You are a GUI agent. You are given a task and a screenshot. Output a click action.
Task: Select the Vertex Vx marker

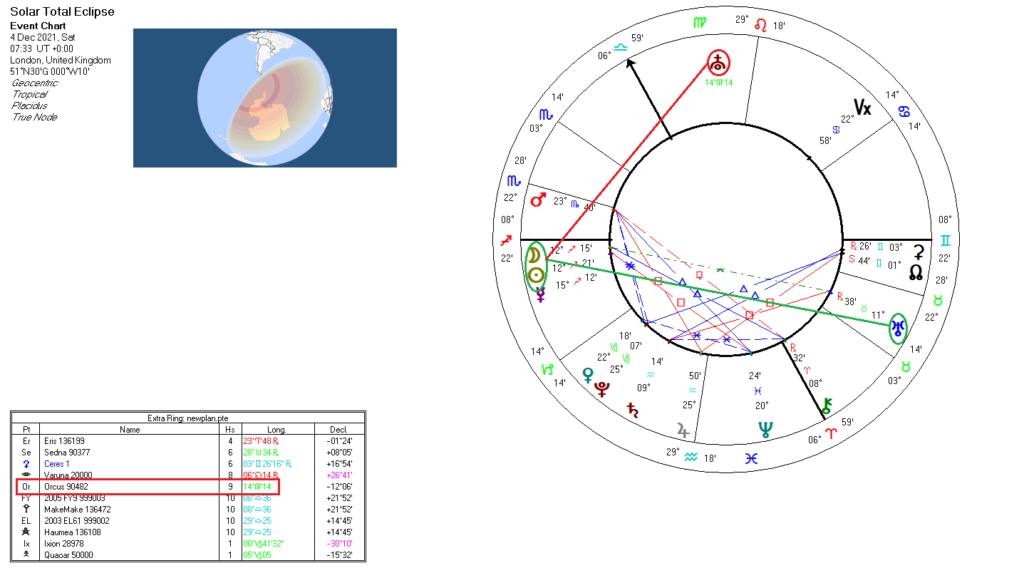[x=862, y=107]
